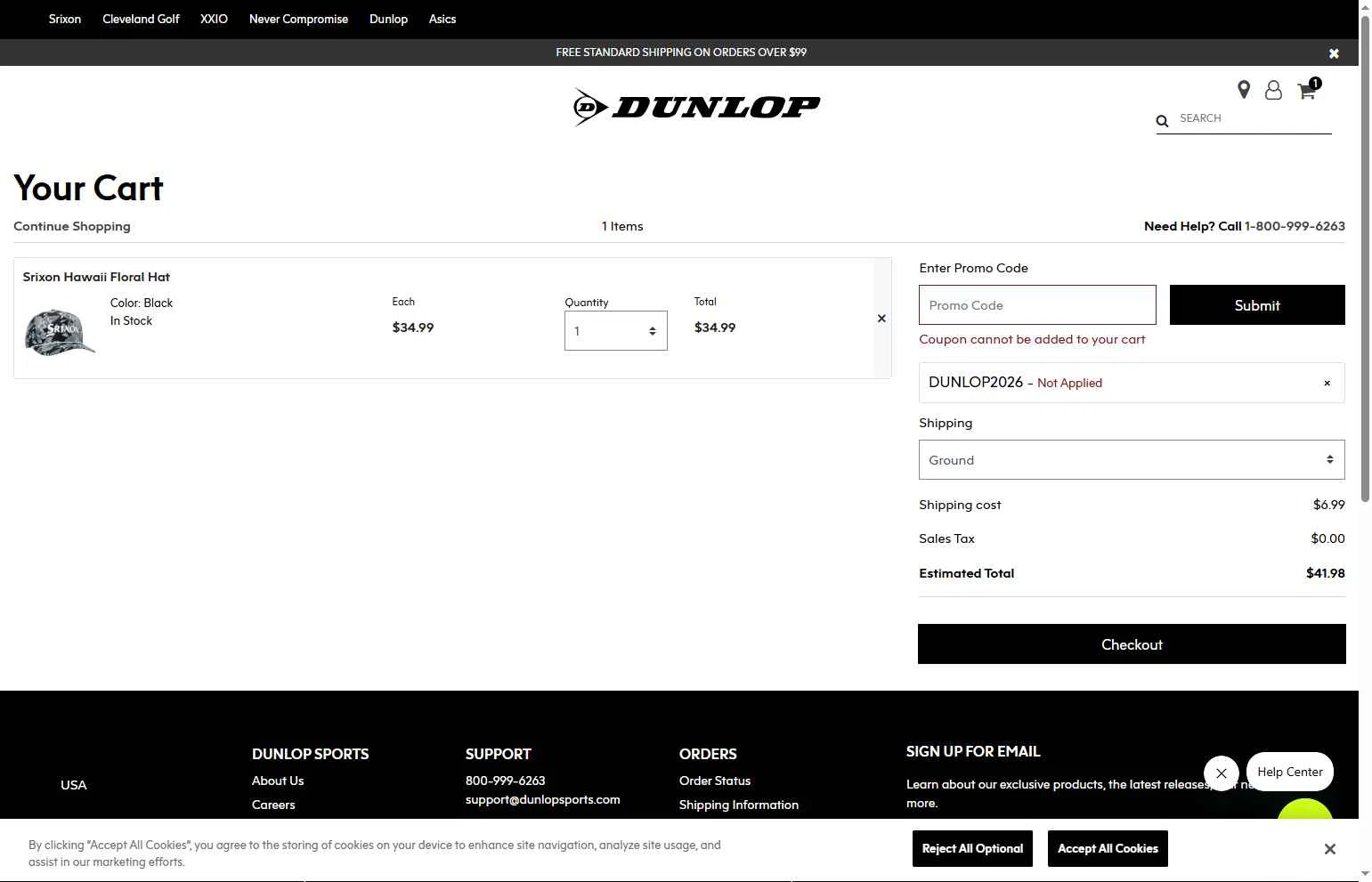This screenshot has width=1372, height=882.
Task: Open Srixon Hawaii Floral Hat product title
Action: pyautogui.click(x=96, y=277)
